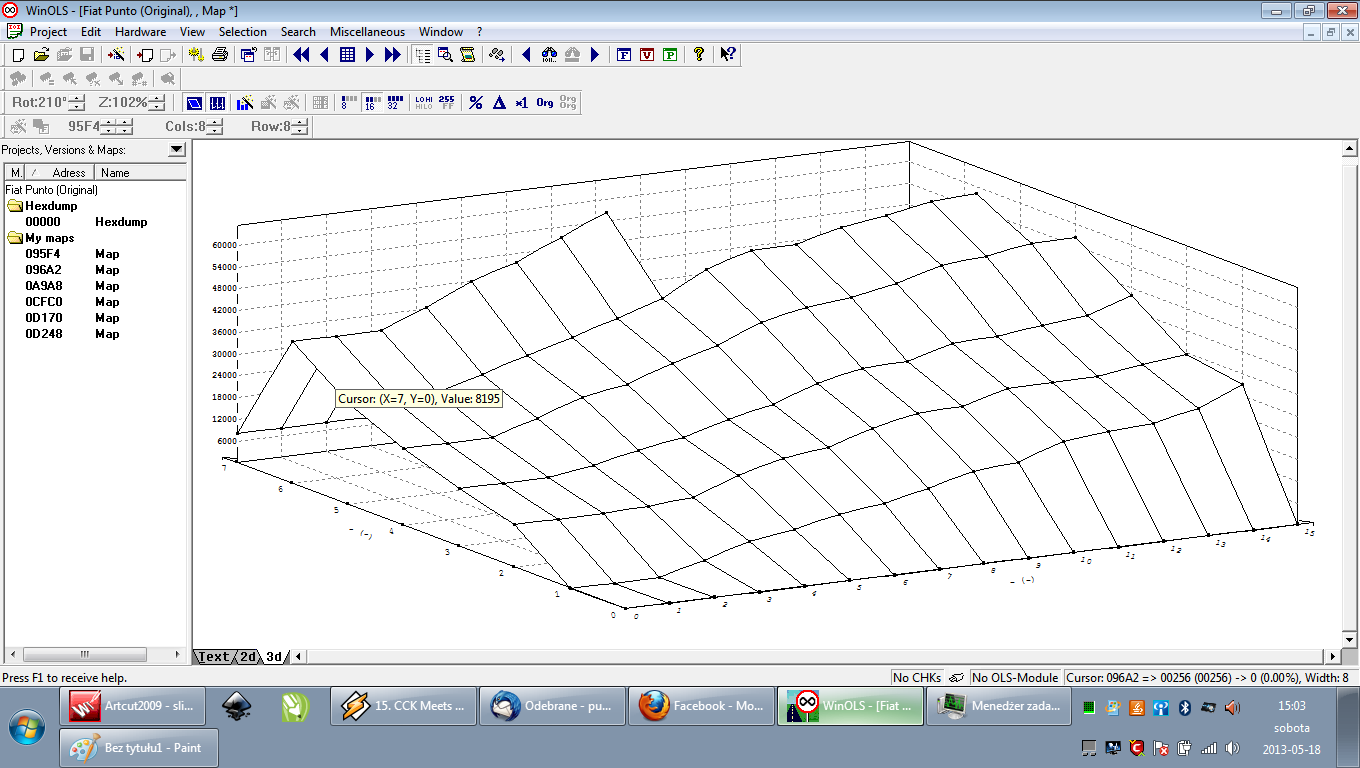Viewport: 1360px width, 768px height.
Task: Open the Projects, Versions & Maps dropdown
Action: coord(176,150)
